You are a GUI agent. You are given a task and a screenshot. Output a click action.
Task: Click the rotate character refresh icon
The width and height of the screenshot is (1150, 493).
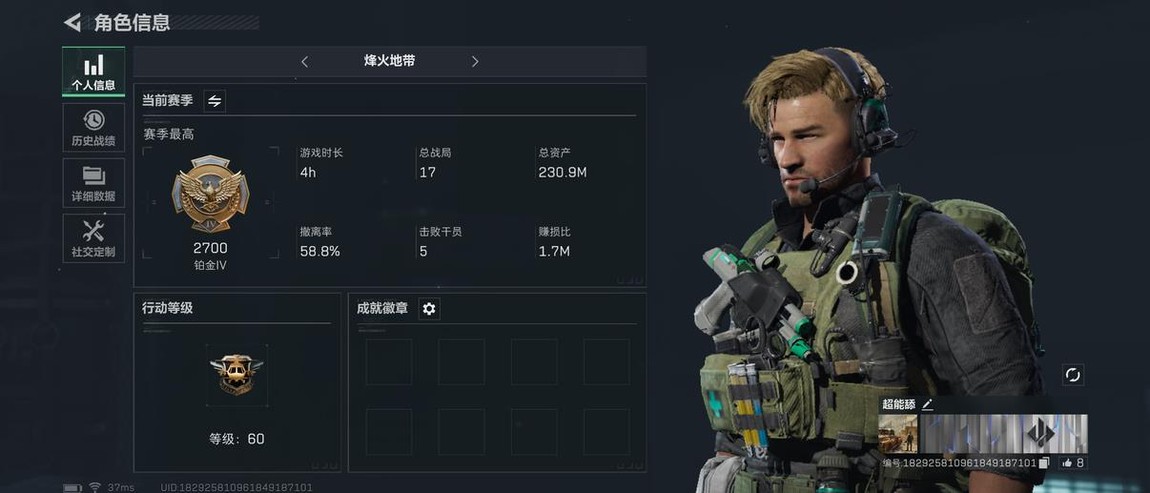[1073, 375]
